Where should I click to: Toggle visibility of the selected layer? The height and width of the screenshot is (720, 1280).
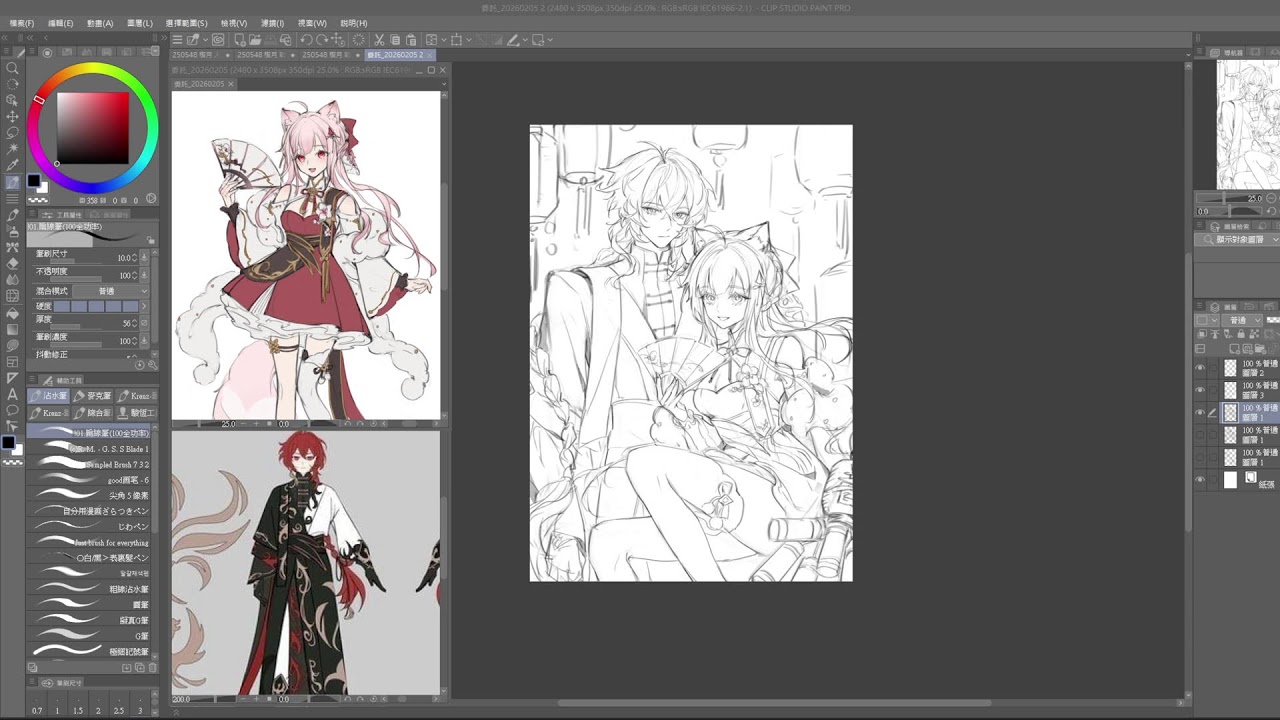point(1200,412)
